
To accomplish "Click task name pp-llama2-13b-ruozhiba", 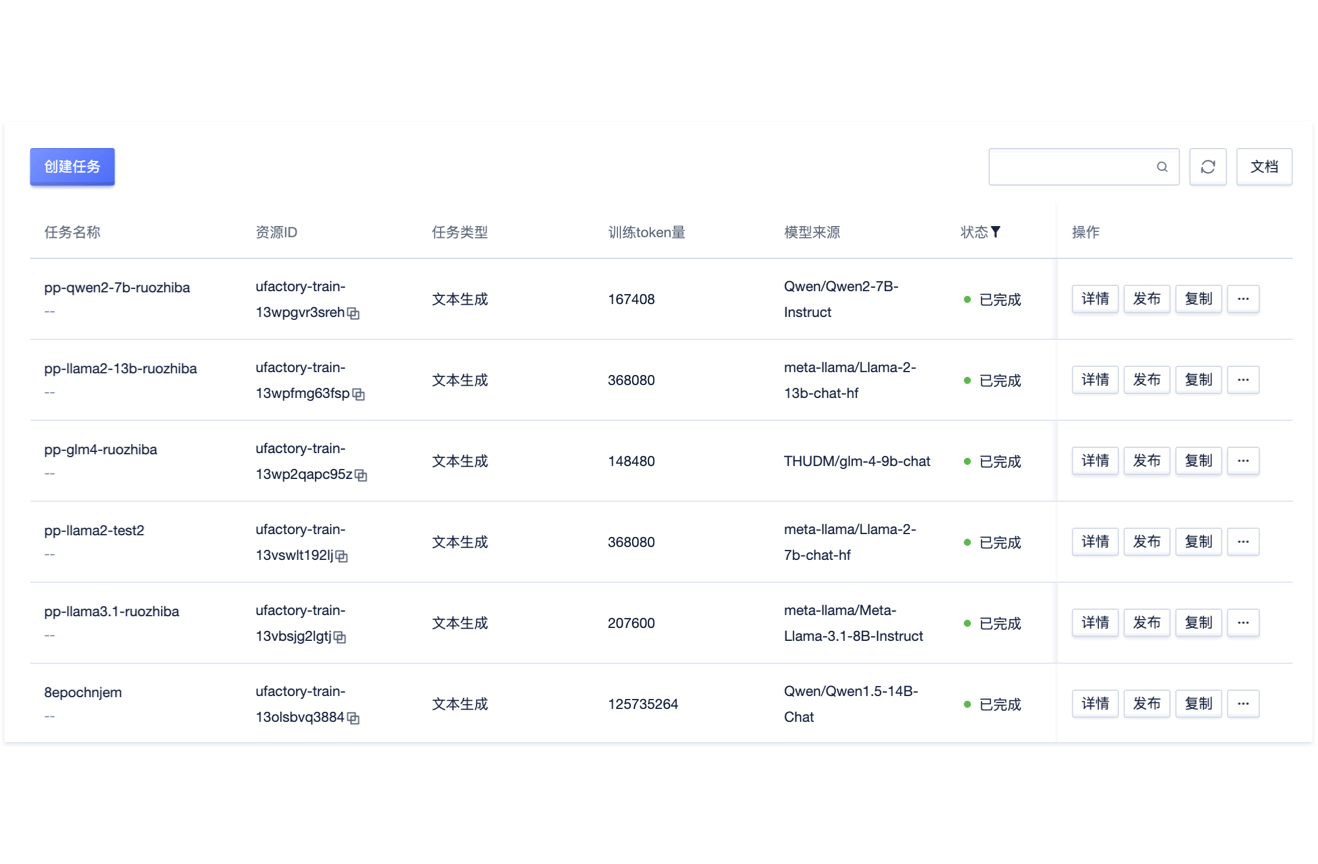I will (x=121, y=369).
